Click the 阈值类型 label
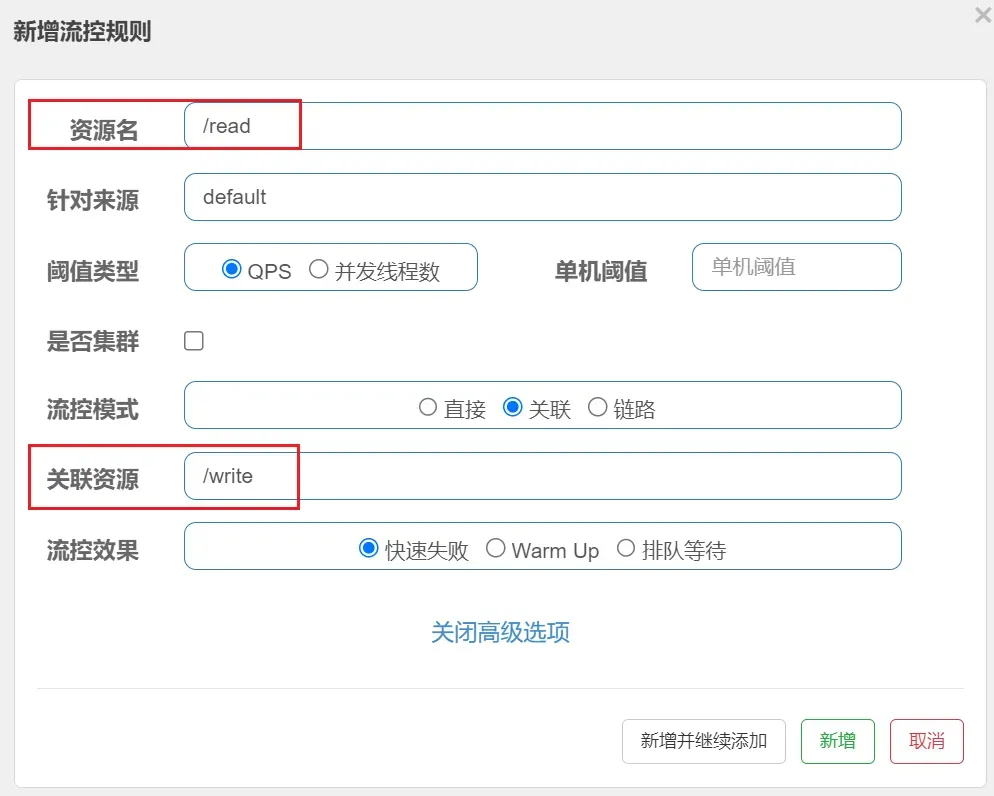Image resolution: width=994 pixels, height=796 pixels. [93, 270]
